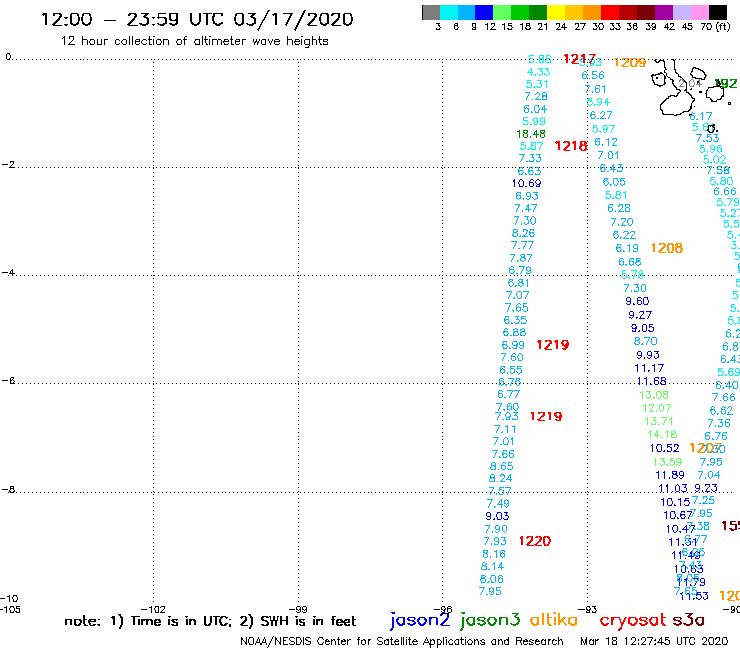The width and height of the screenshot is (740, 650).
Task: Click the -4 latitude axis label
Action: [8, 273]
